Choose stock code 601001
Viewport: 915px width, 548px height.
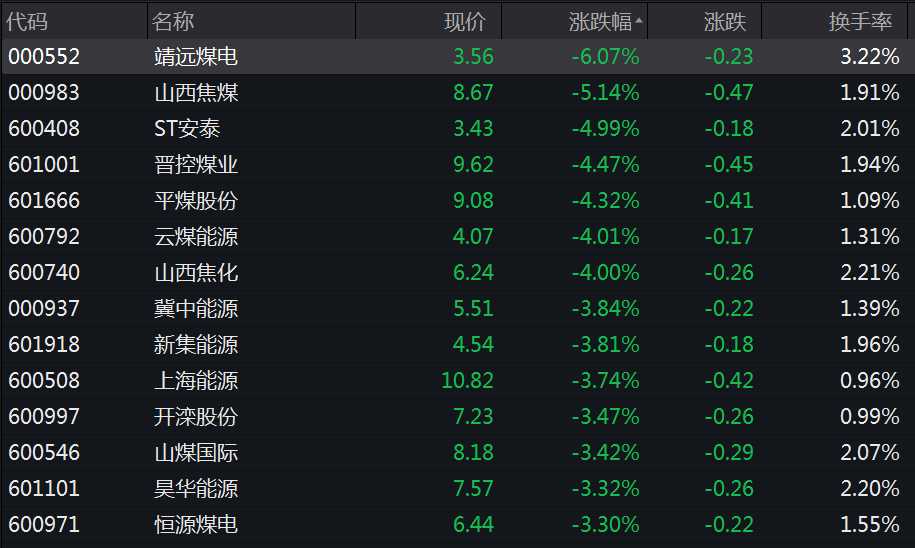pyautogui.click(x=44, y=165)
